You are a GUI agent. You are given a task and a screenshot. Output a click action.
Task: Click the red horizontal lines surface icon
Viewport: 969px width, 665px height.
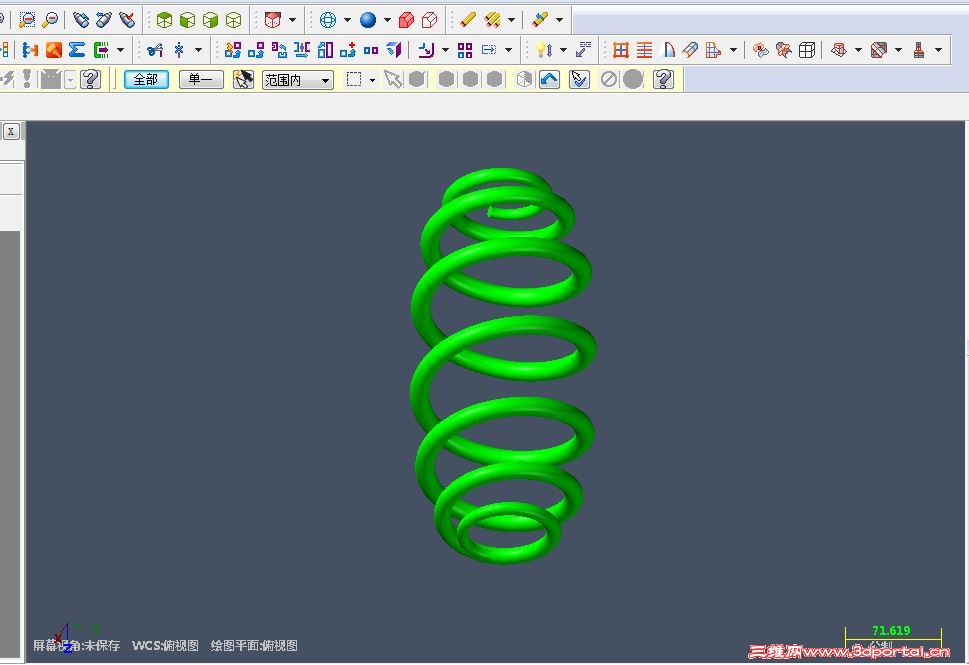tap(645, 50)
